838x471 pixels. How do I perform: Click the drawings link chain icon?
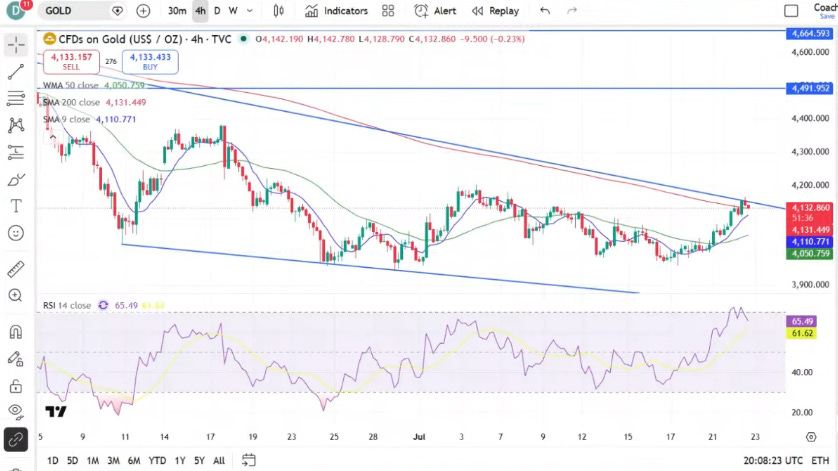click(16, 439)
